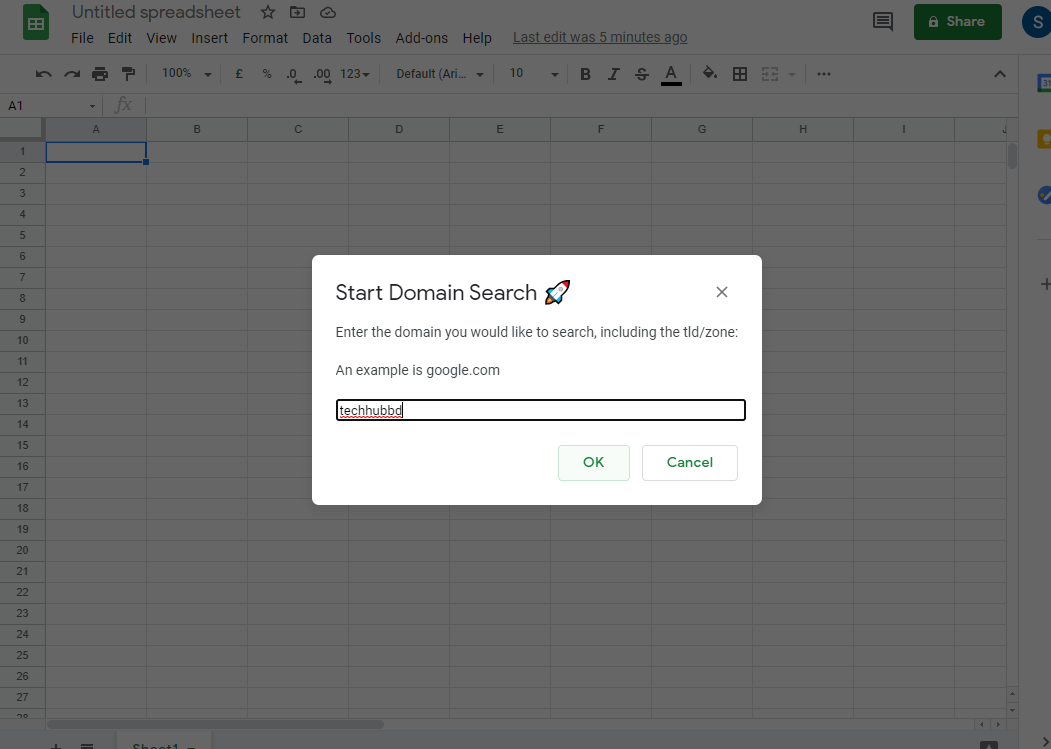
Task: Open the comment history icon
Action: (883, 22)
